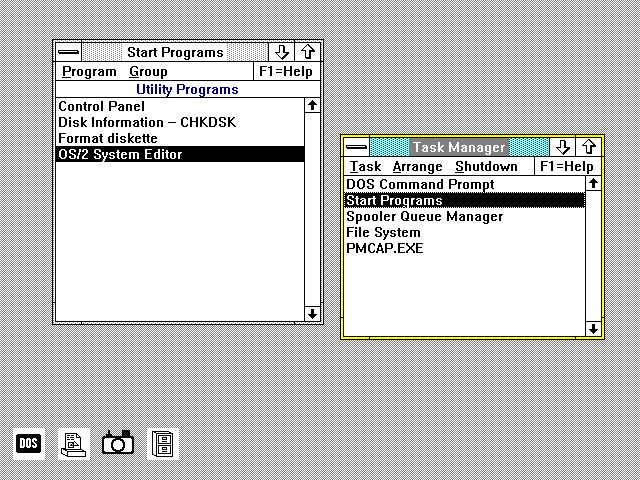Minimize the Start Programs window

(283, 52)
